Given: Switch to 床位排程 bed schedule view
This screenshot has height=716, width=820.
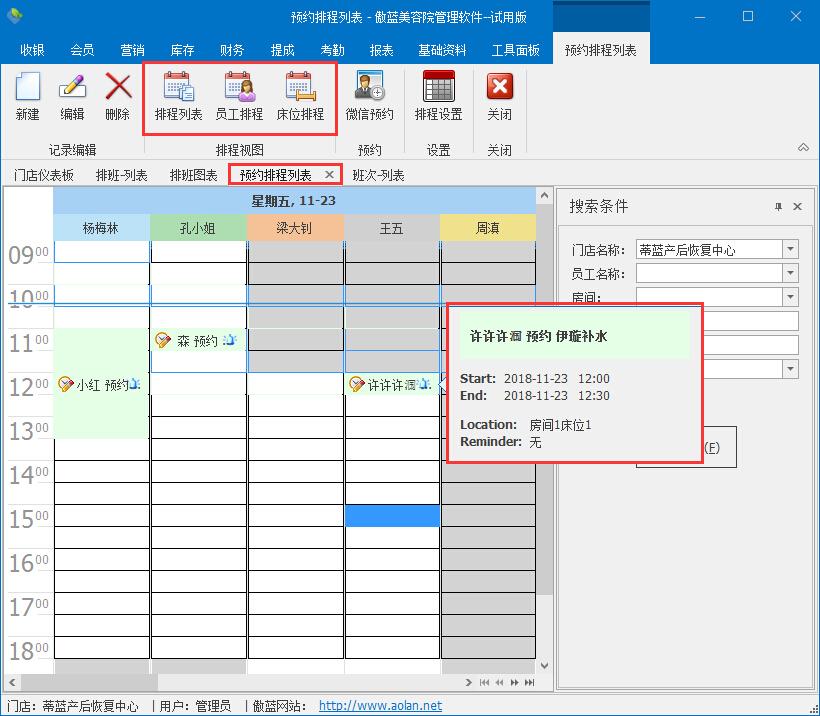Looking at the screenshot, I should 300,96.
